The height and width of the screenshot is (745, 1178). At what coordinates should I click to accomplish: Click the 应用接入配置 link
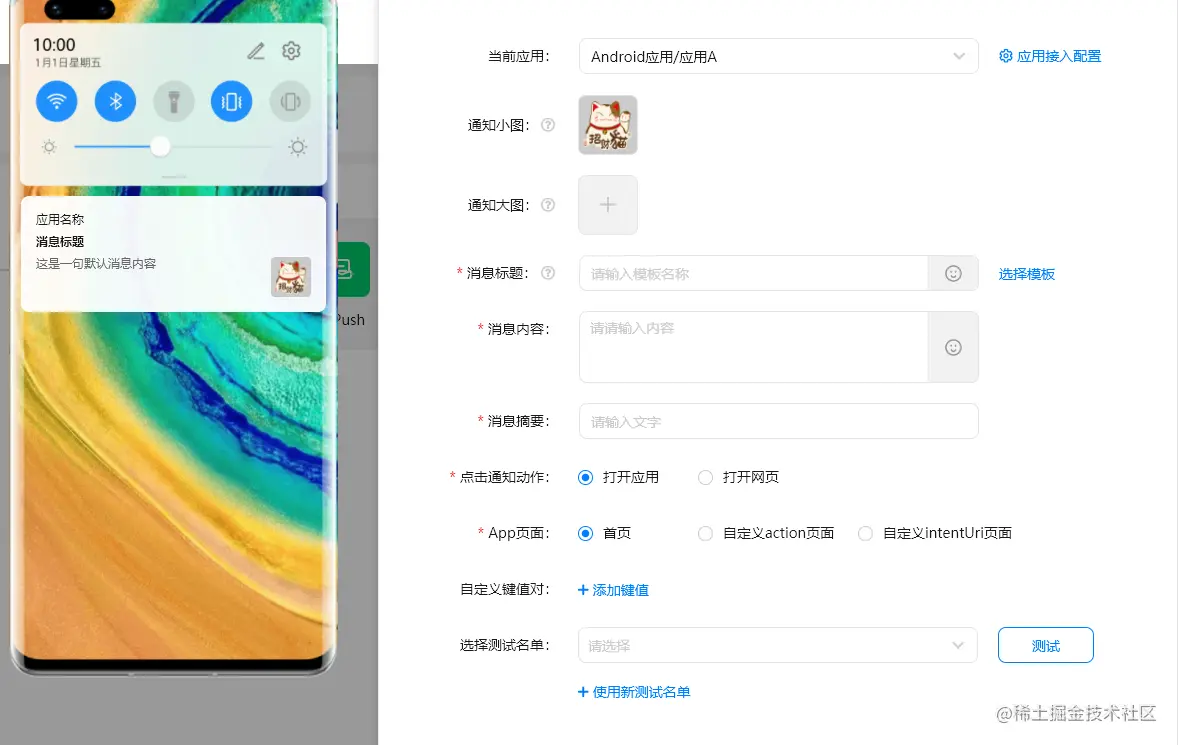coord(1059,56)
